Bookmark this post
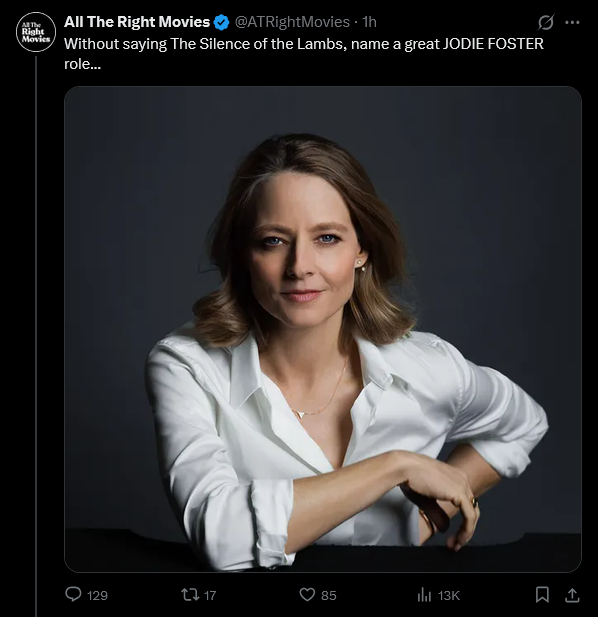This screenshot has width=598, height=617. (543, 595)
